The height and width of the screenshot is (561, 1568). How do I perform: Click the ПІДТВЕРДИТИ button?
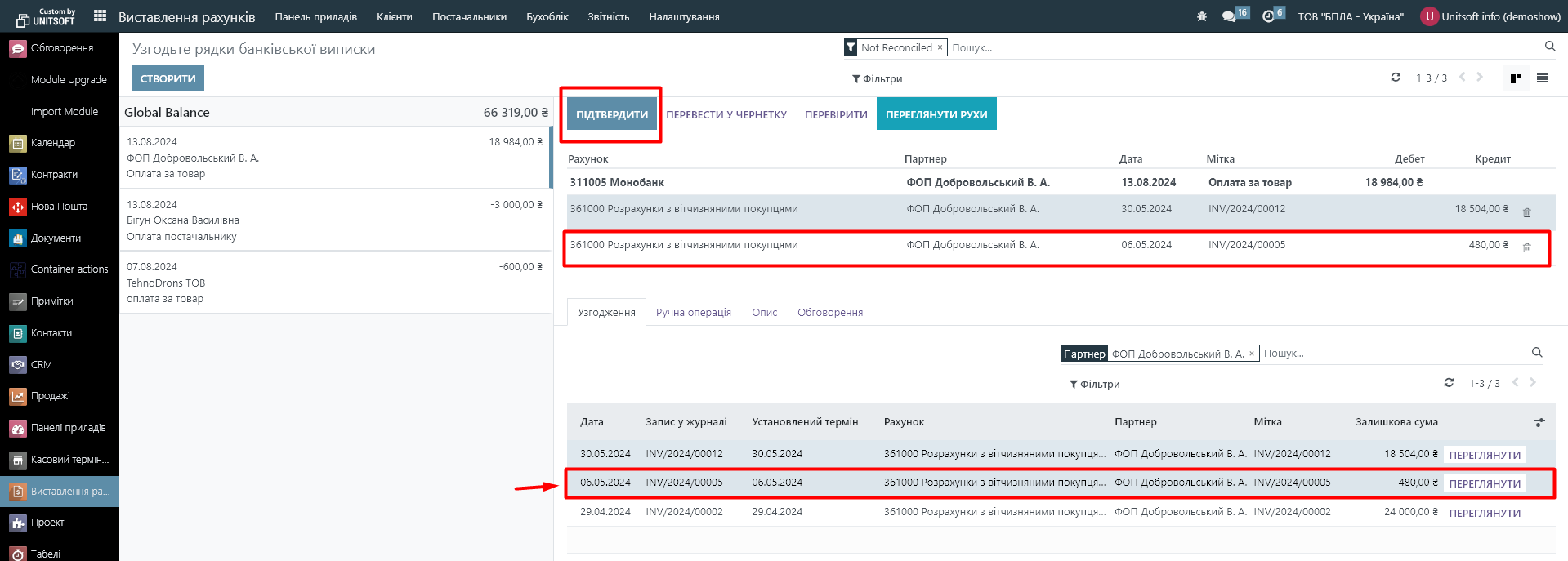611,115
